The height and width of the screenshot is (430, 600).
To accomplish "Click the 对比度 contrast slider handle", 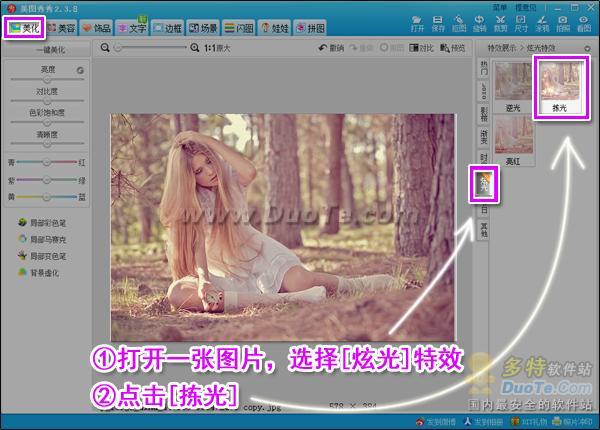I will click(47, 101).
